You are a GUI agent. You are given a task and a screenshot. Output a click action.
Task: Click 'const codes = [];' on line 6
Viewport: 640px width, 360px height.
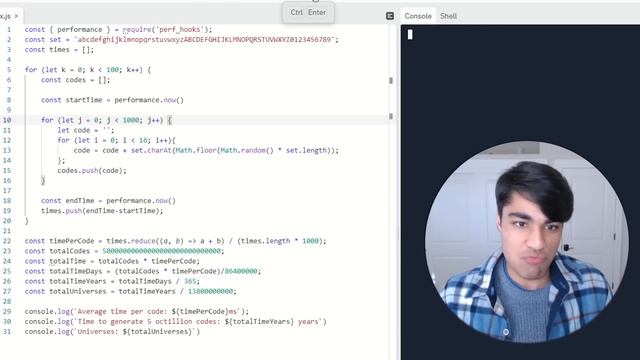coord(76,80)
